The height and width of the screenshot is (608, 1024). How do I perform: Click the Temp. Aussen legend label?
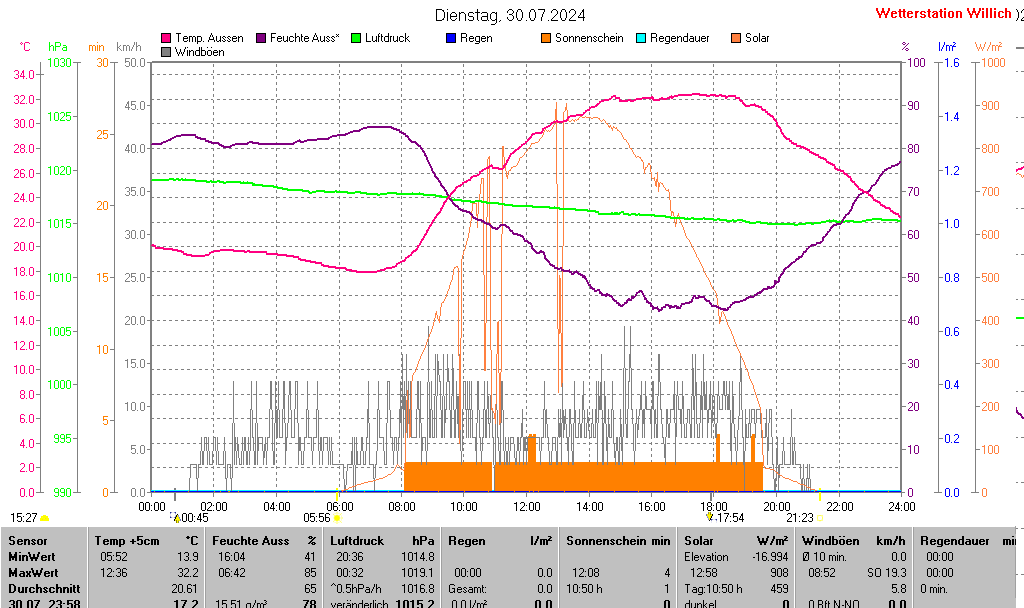click(x=209, y=39)
